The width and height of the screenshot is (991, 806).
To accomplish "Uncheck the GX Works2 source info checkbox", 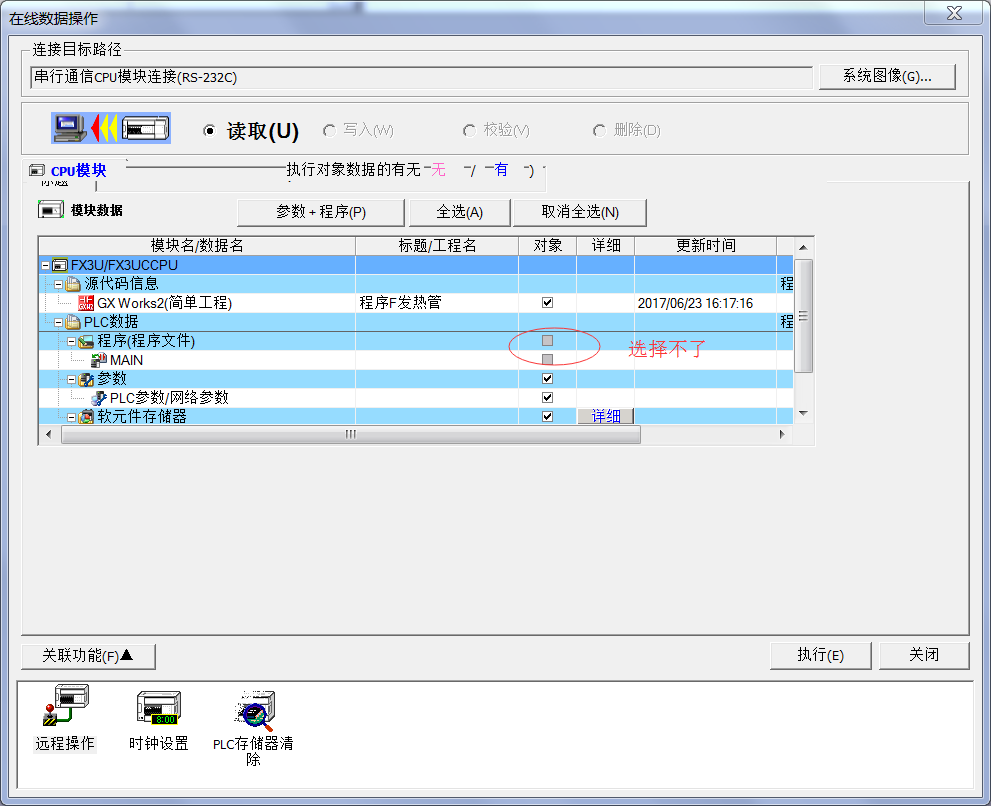I will point(547,303).
